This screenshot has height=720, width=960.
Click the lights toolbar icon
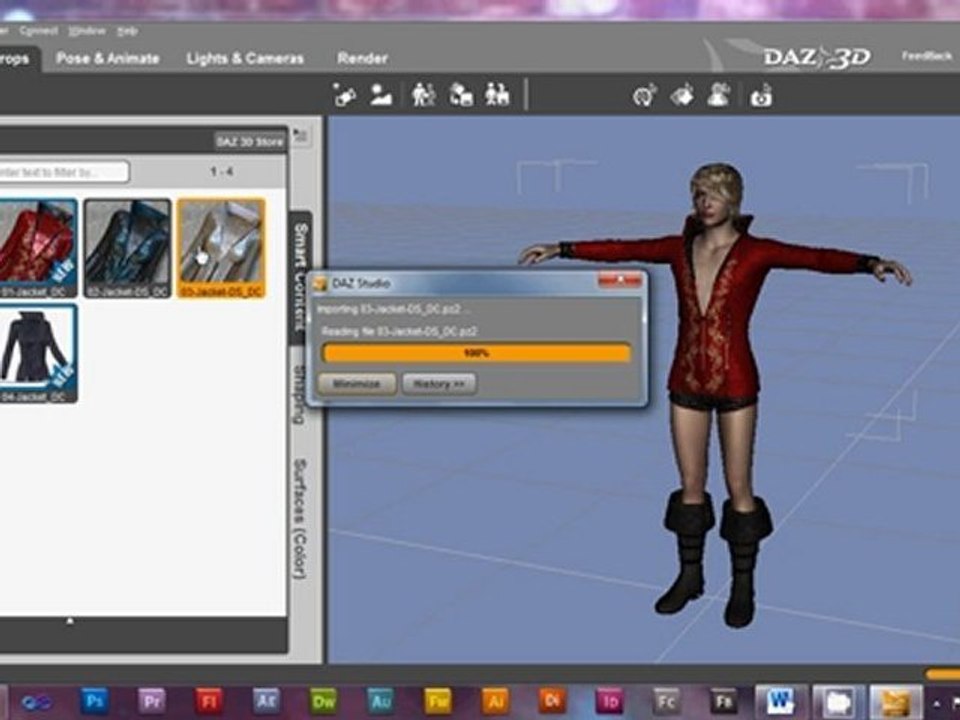[x=344, y=96]
